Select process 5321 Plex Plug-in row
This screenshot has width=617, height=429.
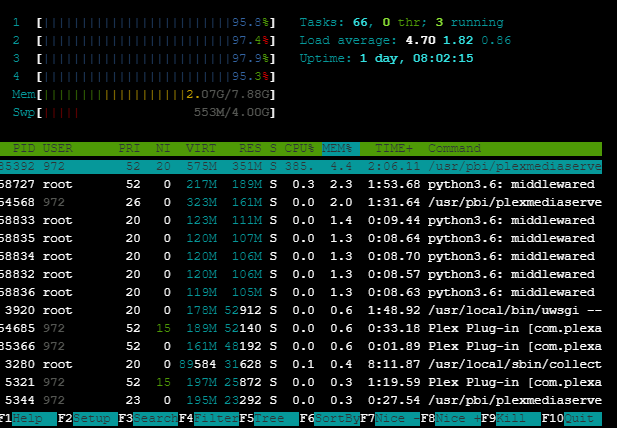pyautogui.click(x=301, y=383)
